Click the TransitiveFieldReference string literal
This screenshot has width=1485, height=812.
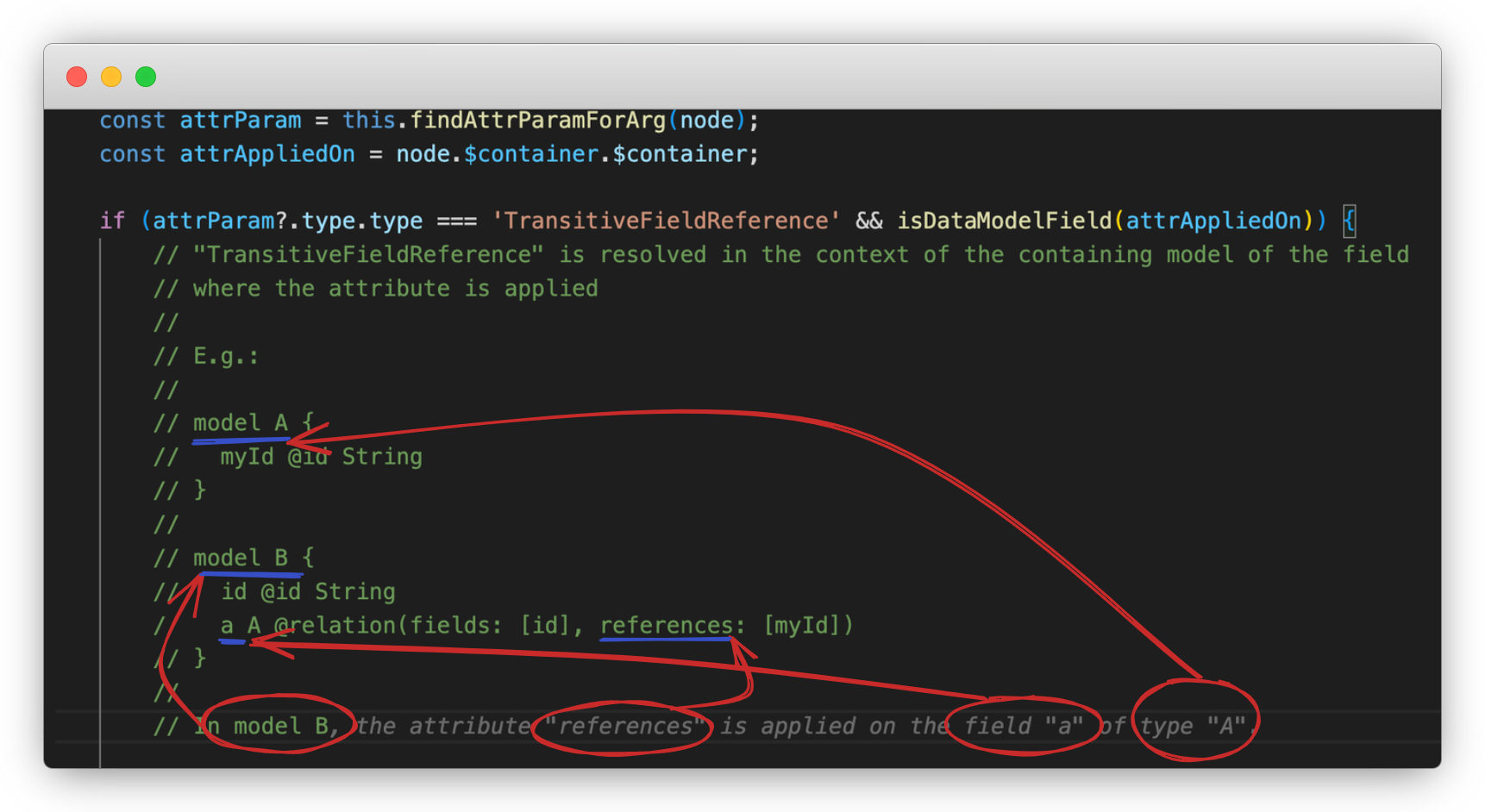[x=667, y=220]
